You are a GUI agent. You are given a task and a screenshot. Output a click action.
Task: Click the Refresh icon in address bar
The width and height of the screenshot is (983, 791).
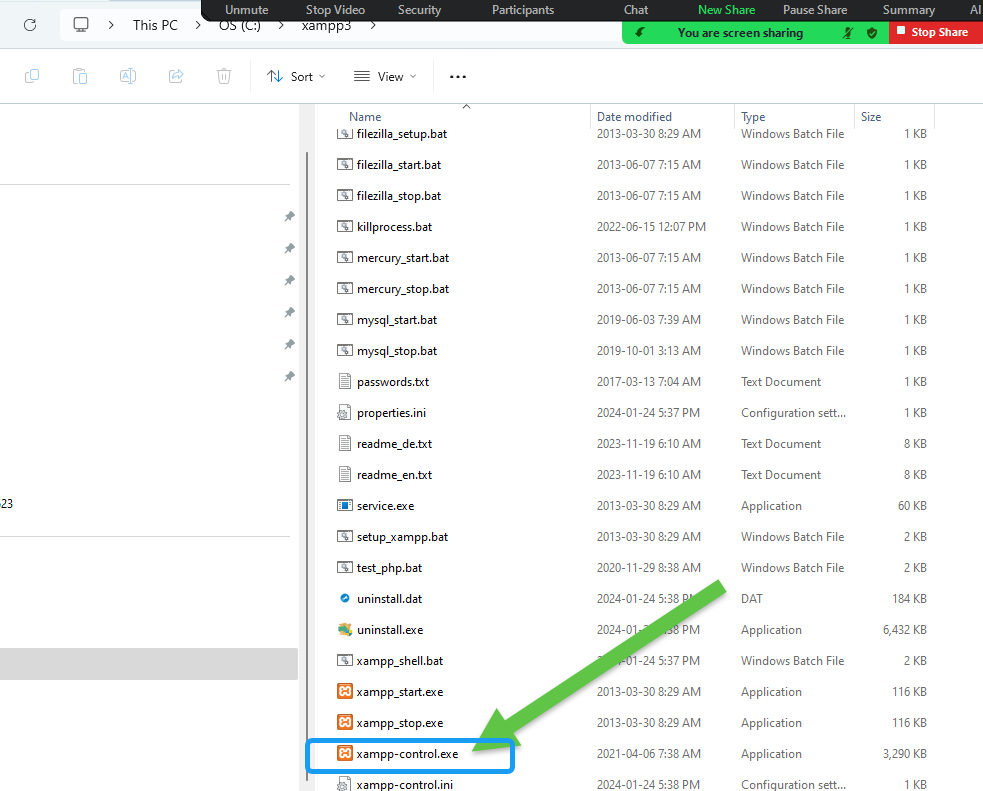[x=29, y=25]
